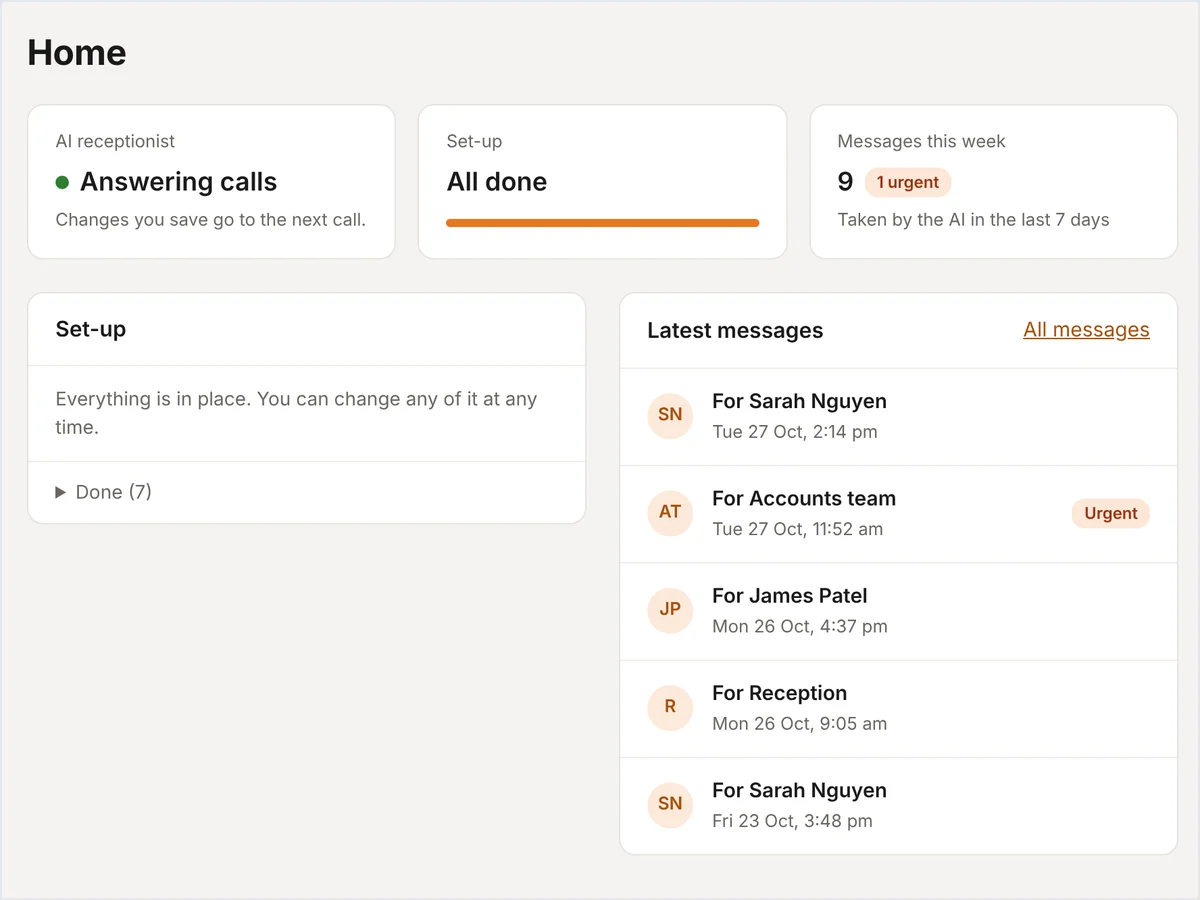Viewport: 1200px width, 900px height.
Task: Click Changes you save go to next call text
Action: (210, 220)
